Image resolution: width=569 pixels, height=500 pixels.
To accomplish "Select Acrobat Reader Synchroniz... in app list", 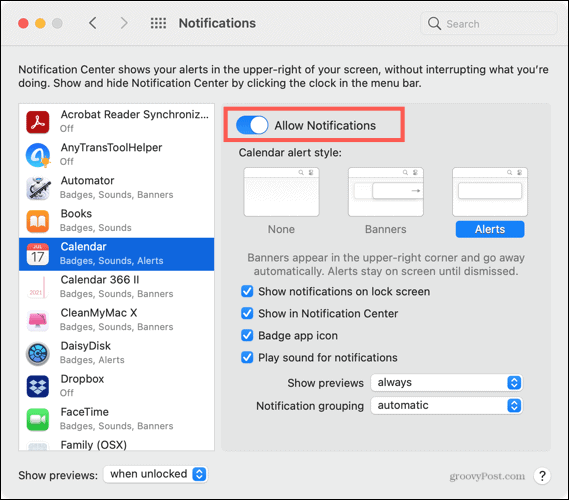I will (x=116, y=122).
